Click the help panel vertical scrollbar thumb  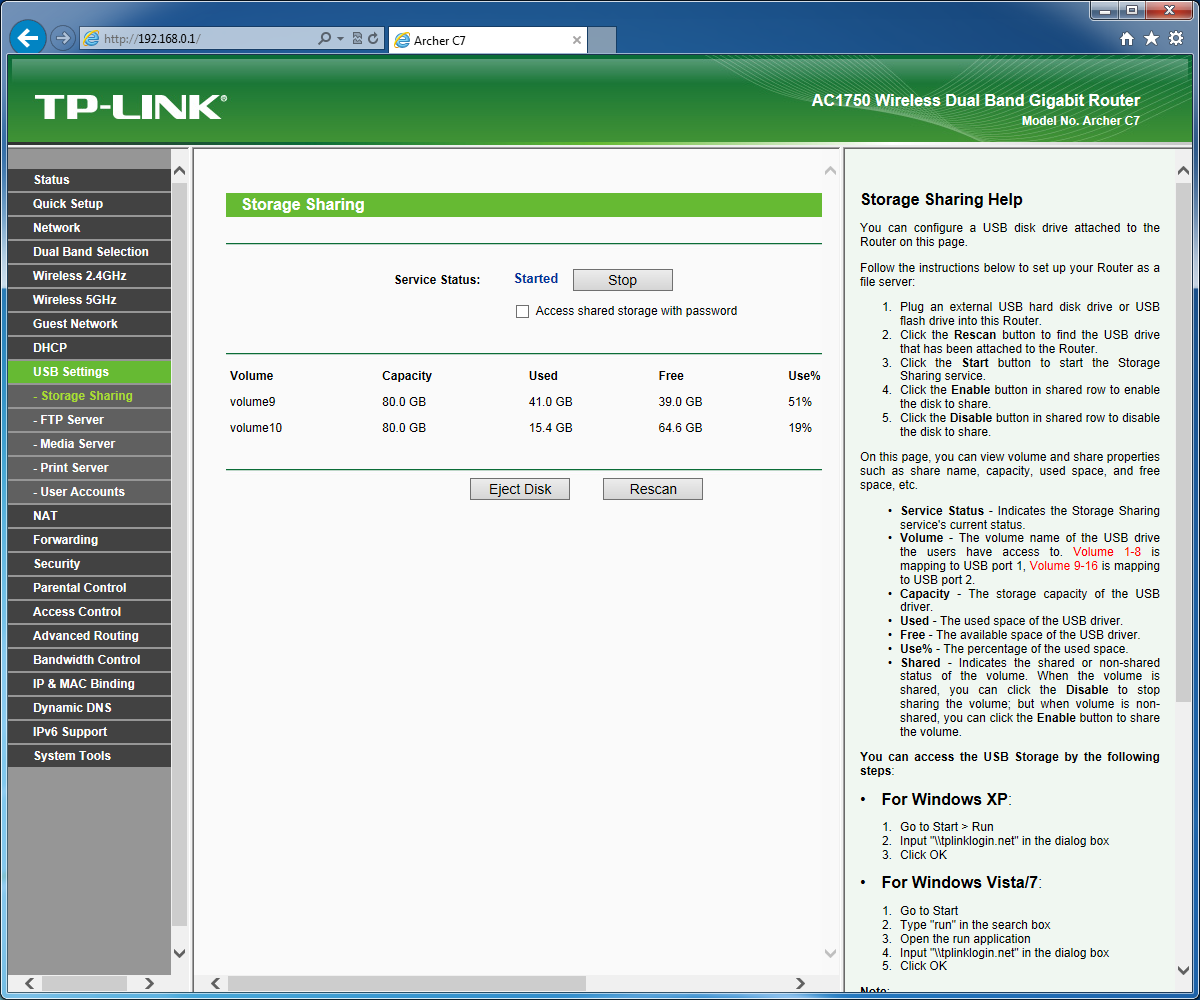tap(1184, 441)
